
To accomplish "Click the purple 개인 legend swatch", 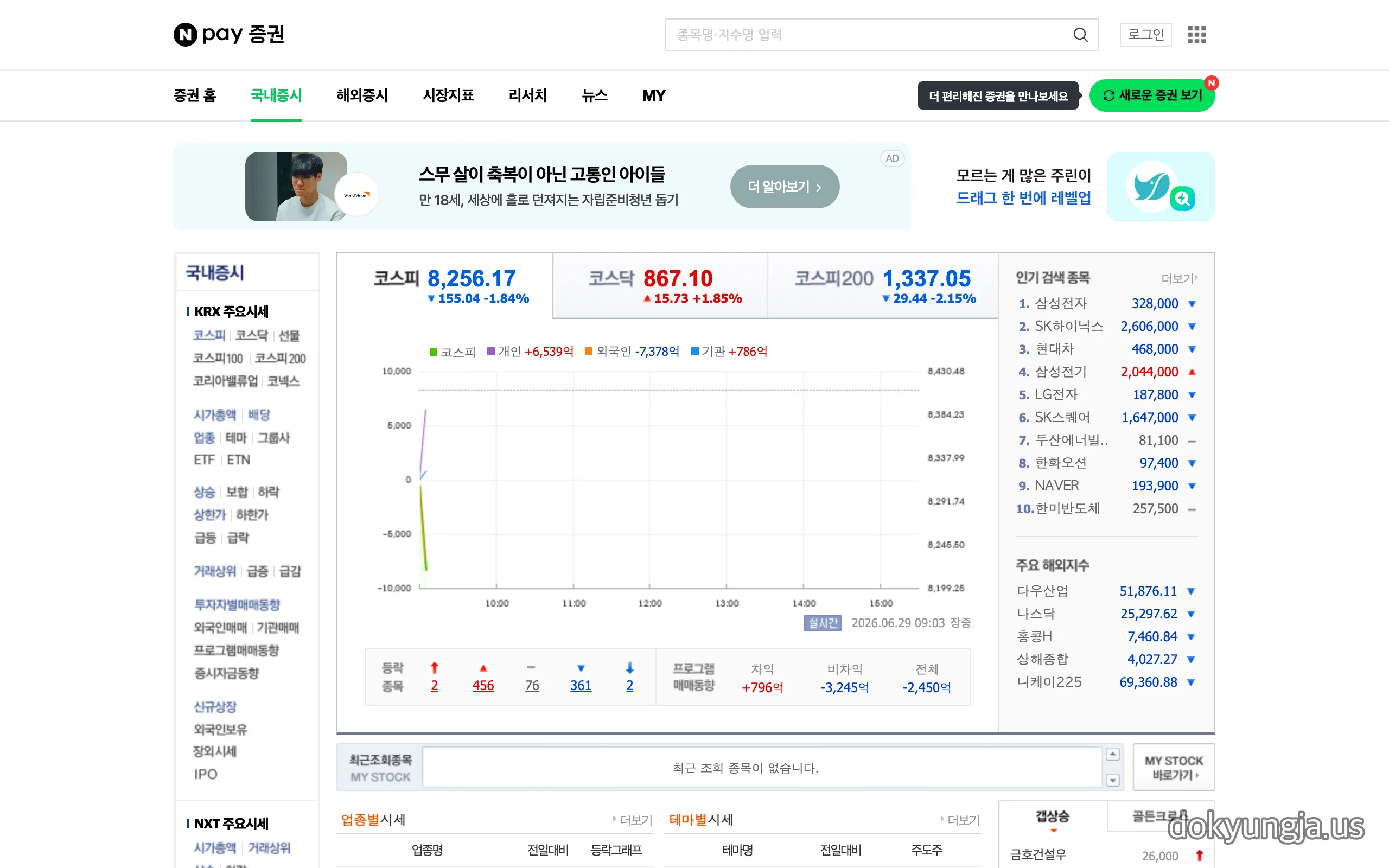I will [x=492, y=352].
